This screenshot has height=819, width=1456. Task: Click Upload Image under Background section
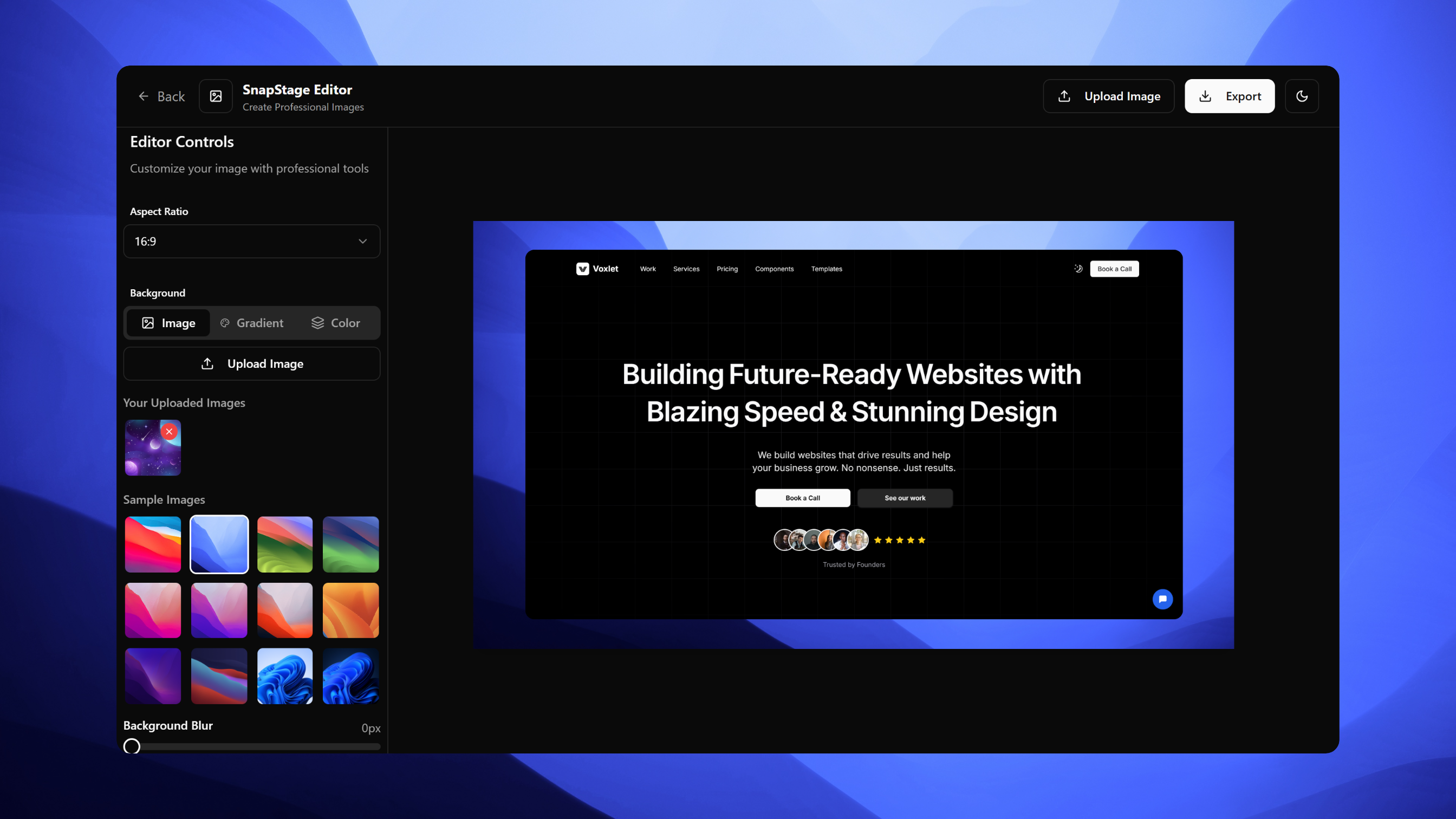point(251,363)
